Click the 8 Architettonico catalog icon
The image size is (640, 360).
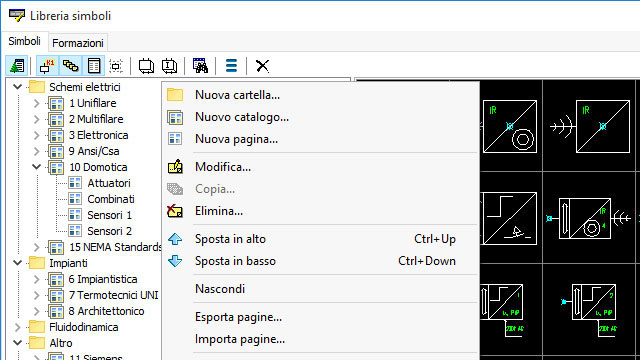coord(56,311)
